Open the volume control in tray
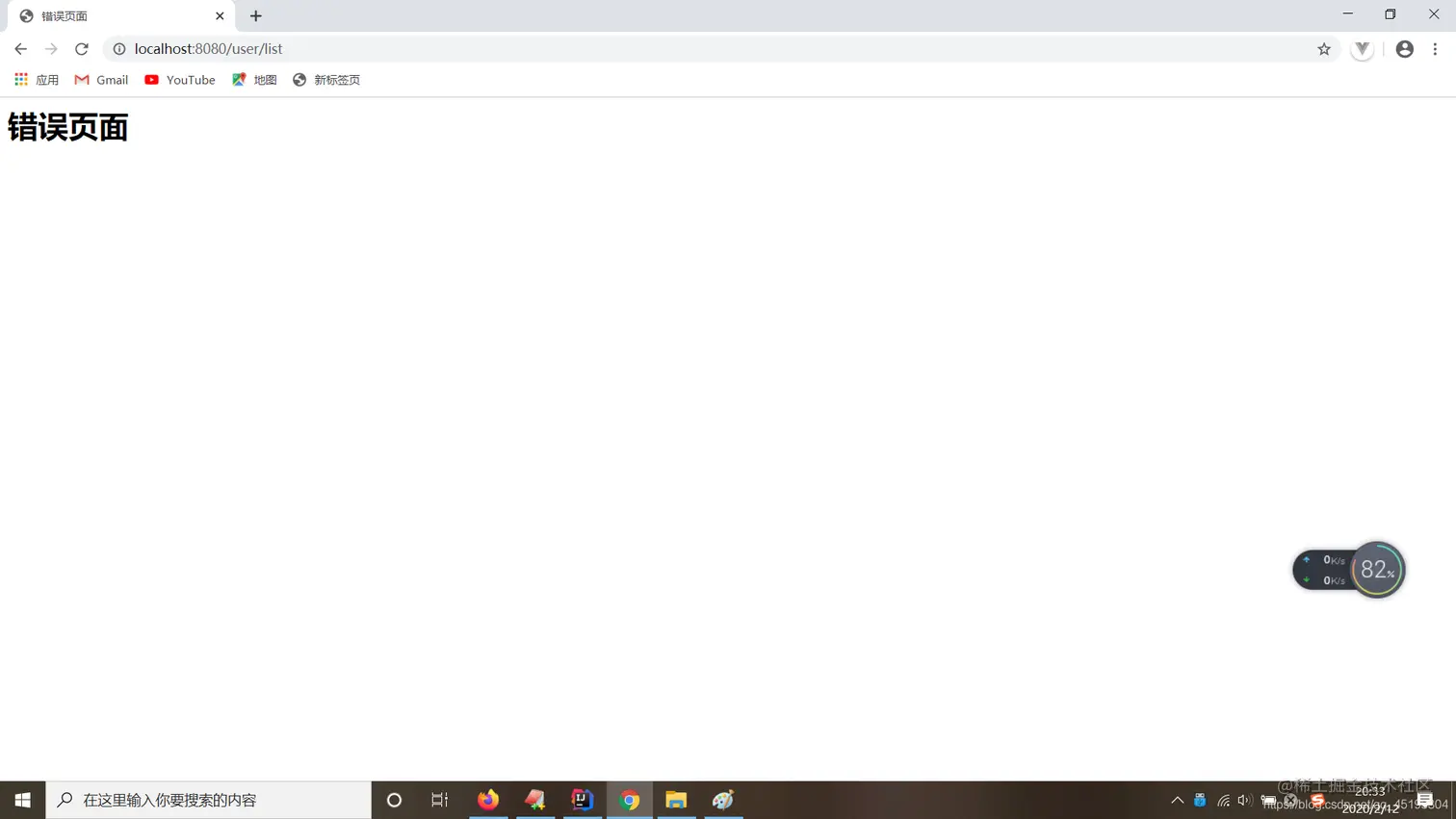The width and height of the screenshot is (1456, 819). (1245, 800)
